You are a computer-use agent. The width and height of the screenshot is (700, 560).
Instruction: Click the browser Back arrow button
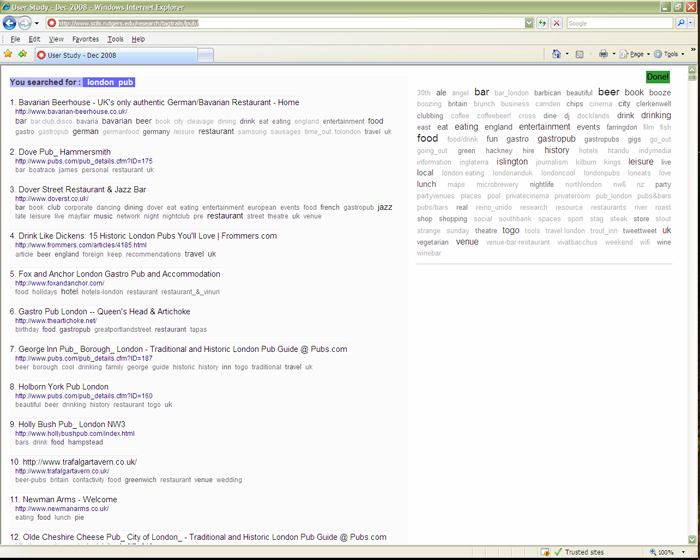point(9,23)
